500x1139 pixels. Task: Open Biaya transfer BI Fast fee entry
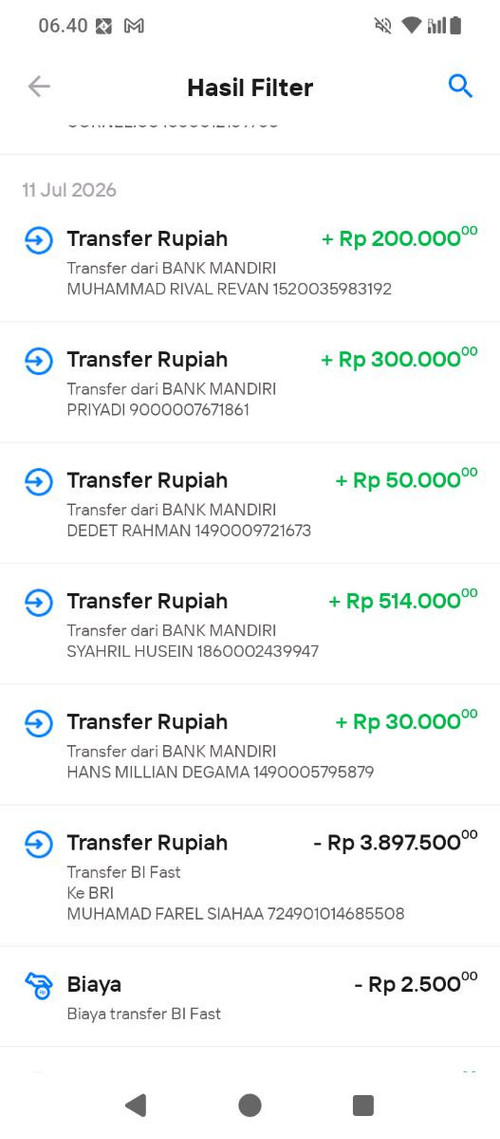click(250, 997)
